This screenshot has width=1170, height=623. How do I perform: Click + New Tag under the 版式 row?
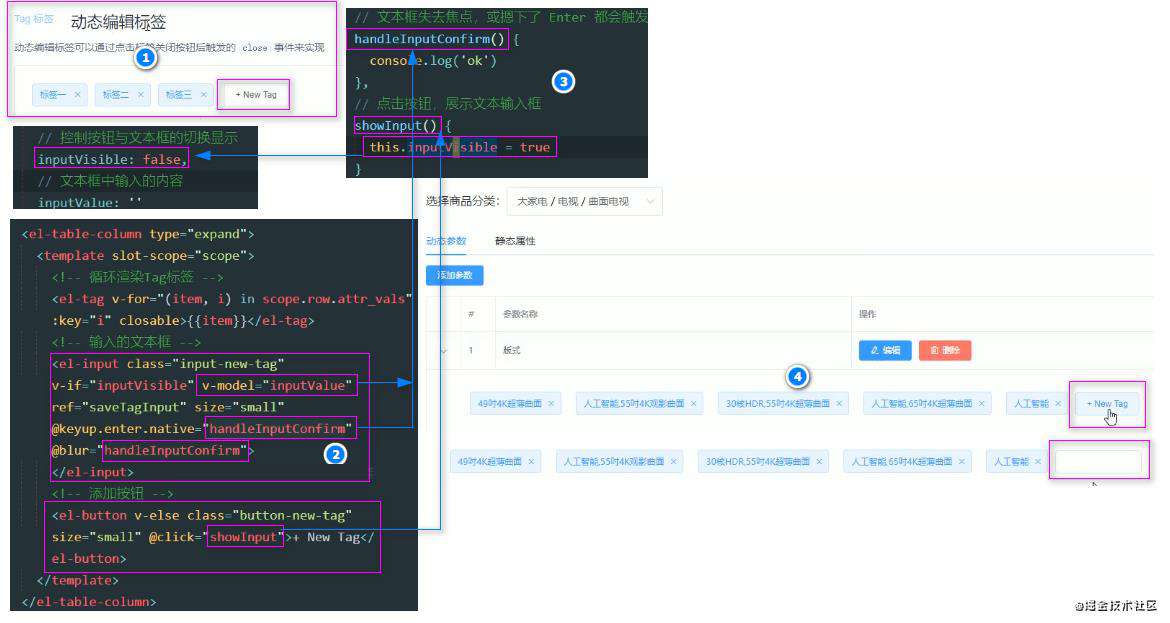pos(1107,404)
